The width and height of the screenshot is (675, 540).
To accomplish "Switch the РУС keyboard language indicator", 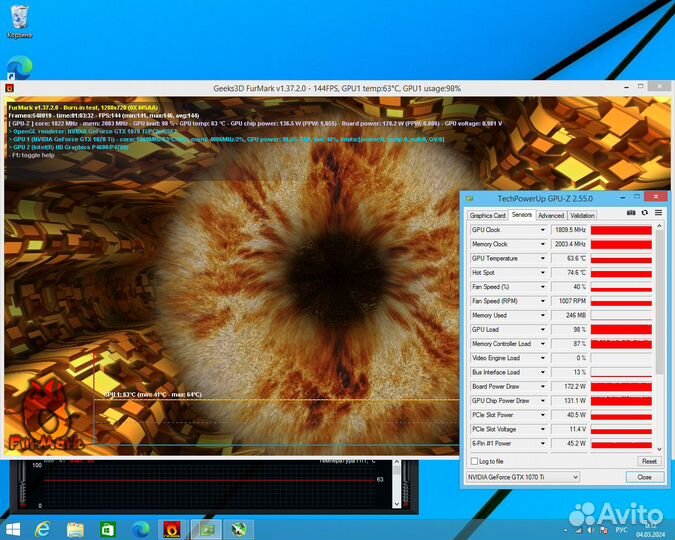I will click(621, 530).
